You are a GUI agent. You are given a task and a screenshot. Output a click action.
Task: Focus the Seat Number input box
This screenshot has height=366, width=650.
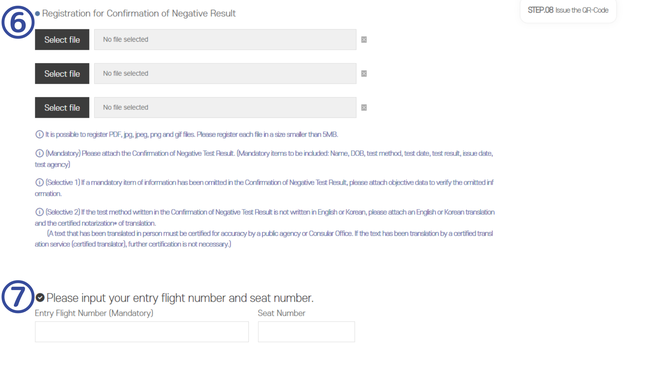click(306, 332)
